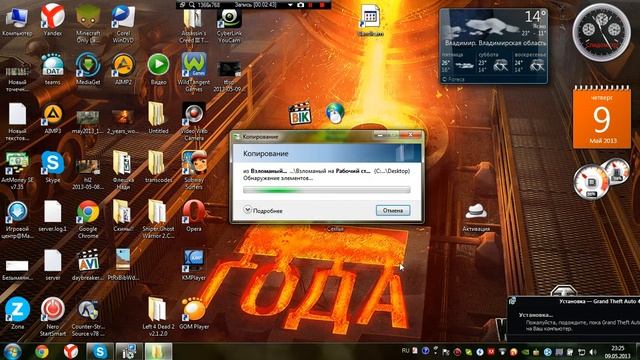Open the transcoded folder icon
This screenshot has height=360, width=640.
(157, 163)
